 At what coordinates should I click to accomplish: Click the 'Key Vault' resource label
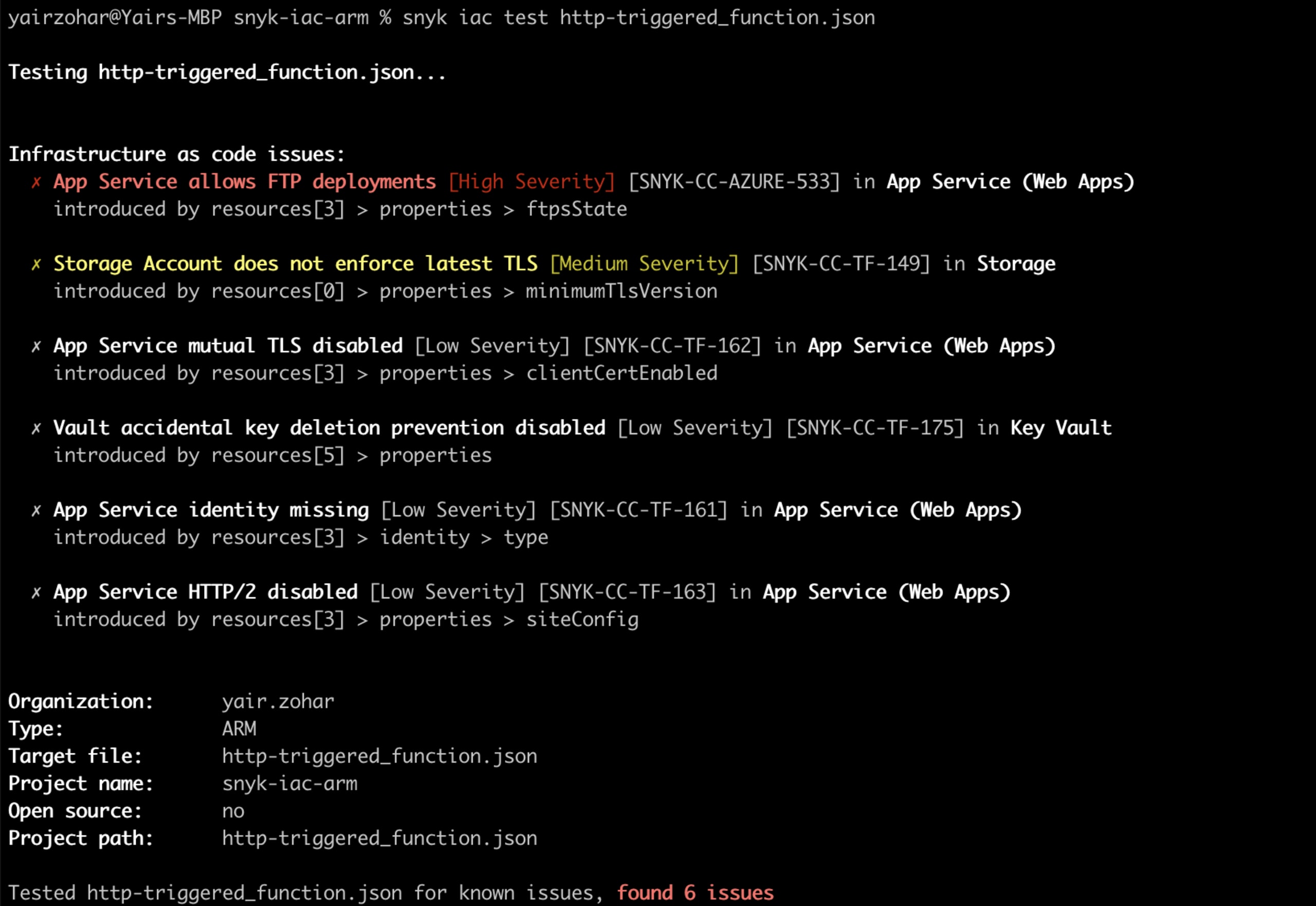(1061, 428)
